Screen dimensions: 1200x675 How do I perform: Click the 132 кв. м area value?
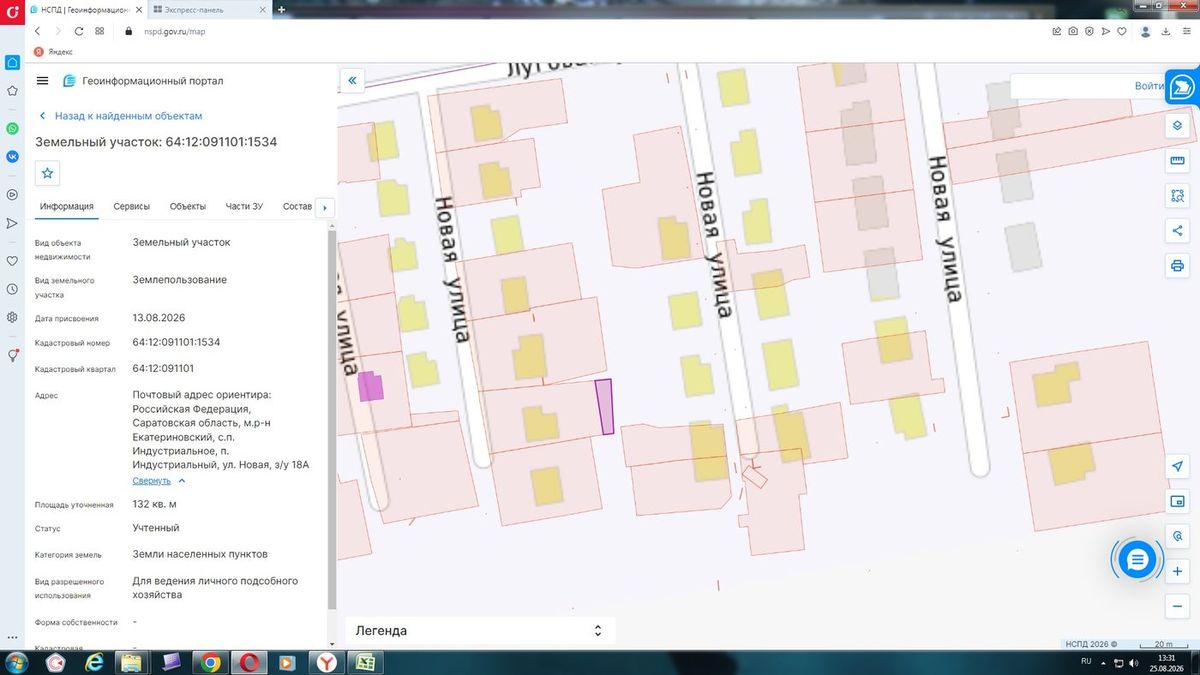(154, 504)
